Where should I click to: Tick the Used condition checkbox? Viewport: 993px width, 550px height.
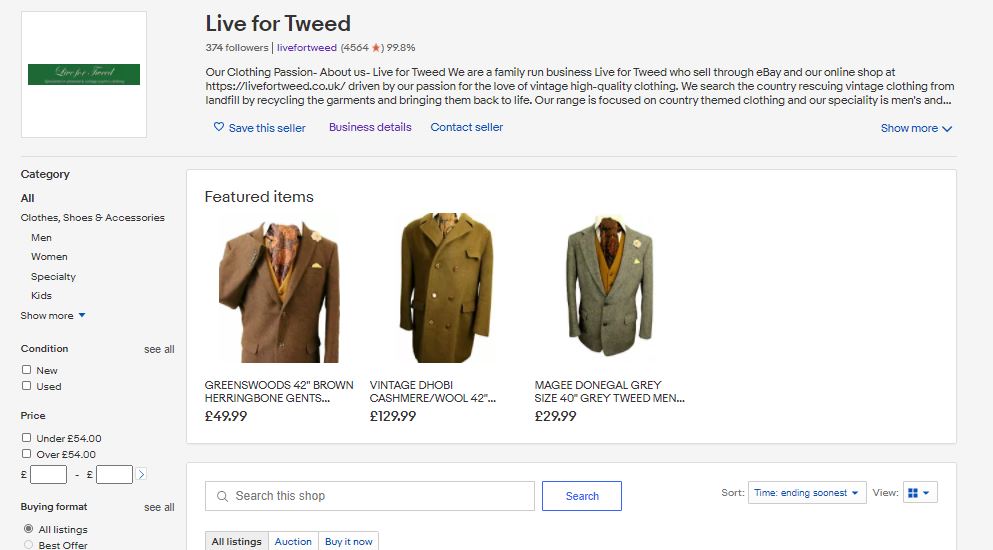coord(27,386)
